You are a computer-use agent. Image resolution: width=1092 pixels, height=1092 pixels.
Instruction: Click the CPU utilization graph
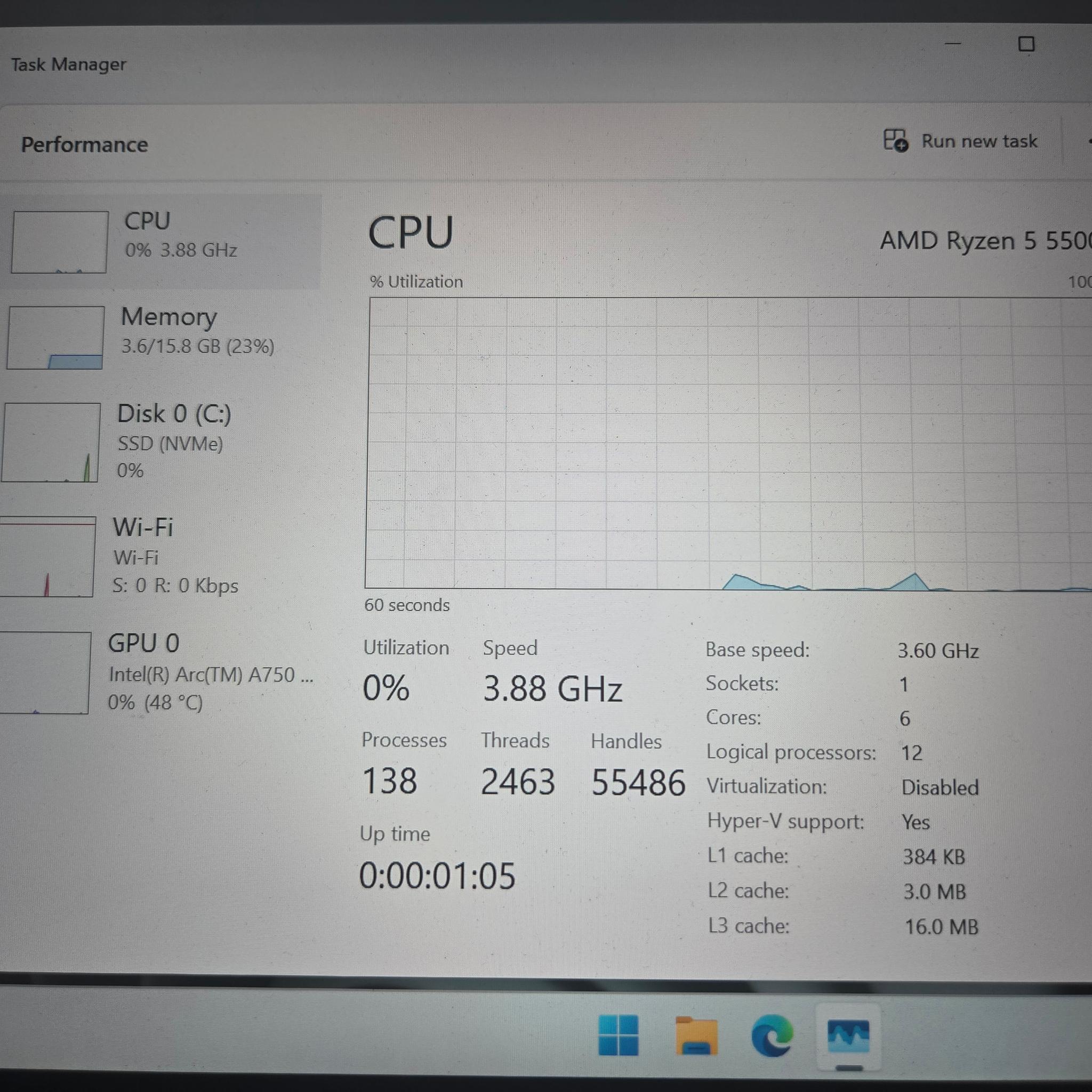[x=728, y=444]
